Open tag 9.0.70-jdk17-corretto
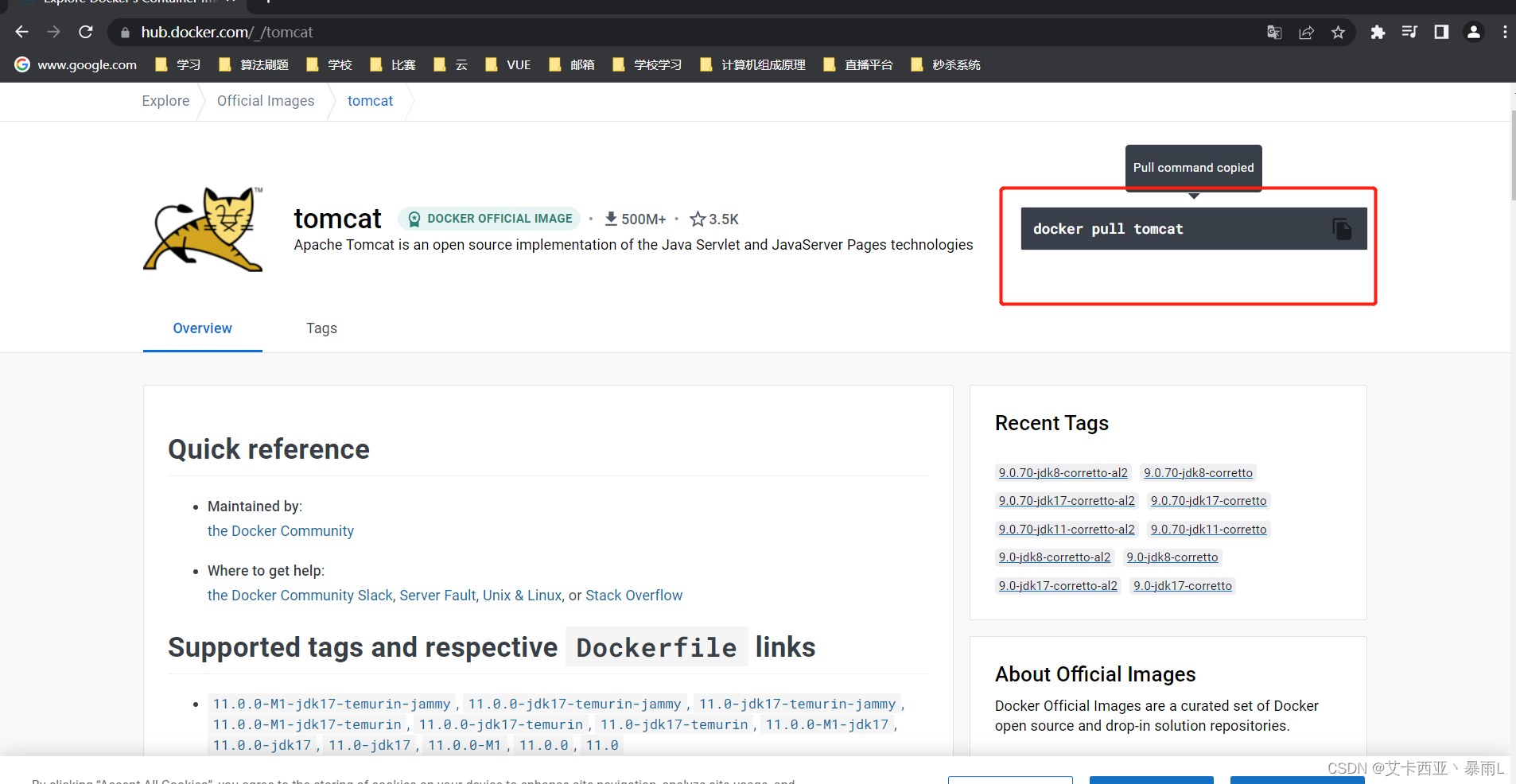1516x784 pixels. (x=1208, y=501)
